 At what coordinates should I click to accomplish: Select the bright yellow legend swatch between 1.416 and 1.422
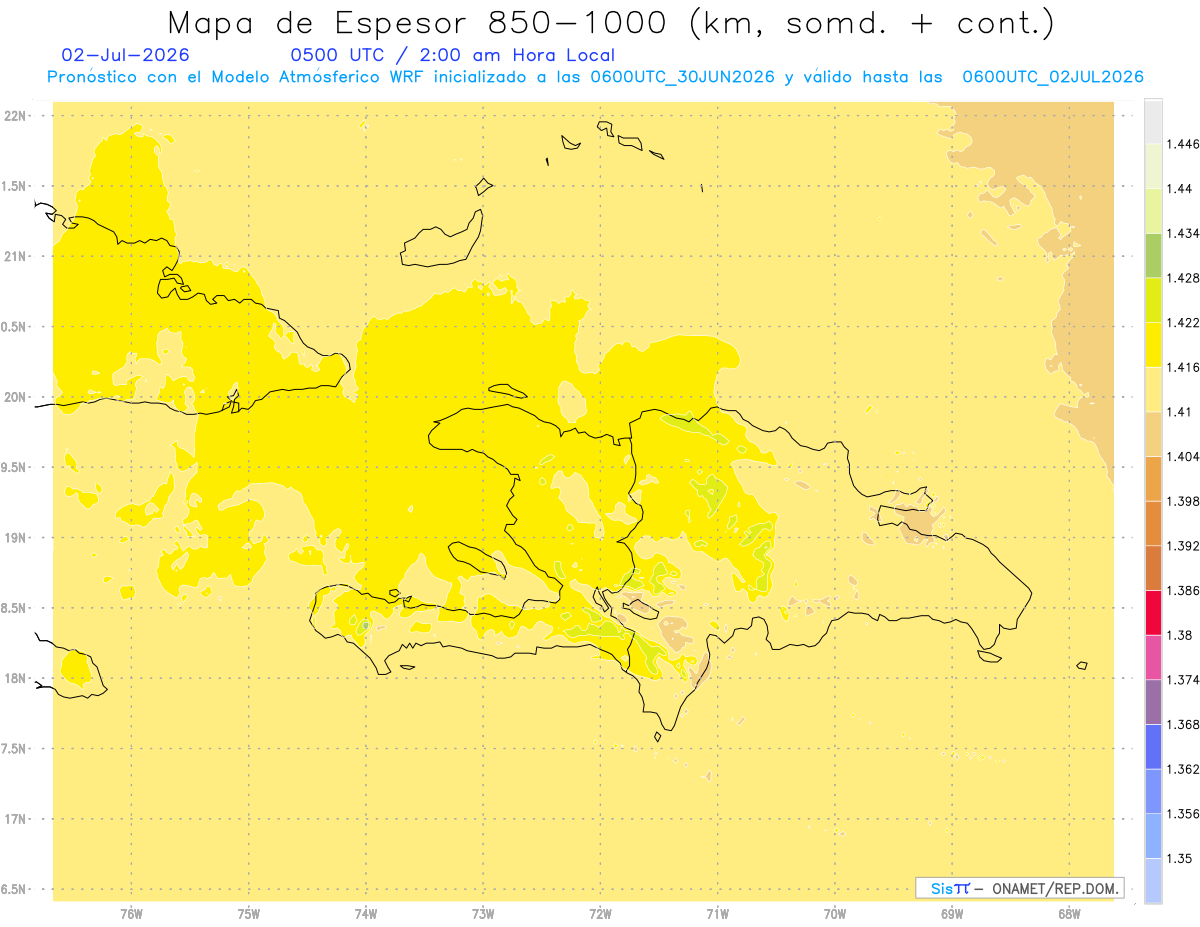click(1153, 345)
